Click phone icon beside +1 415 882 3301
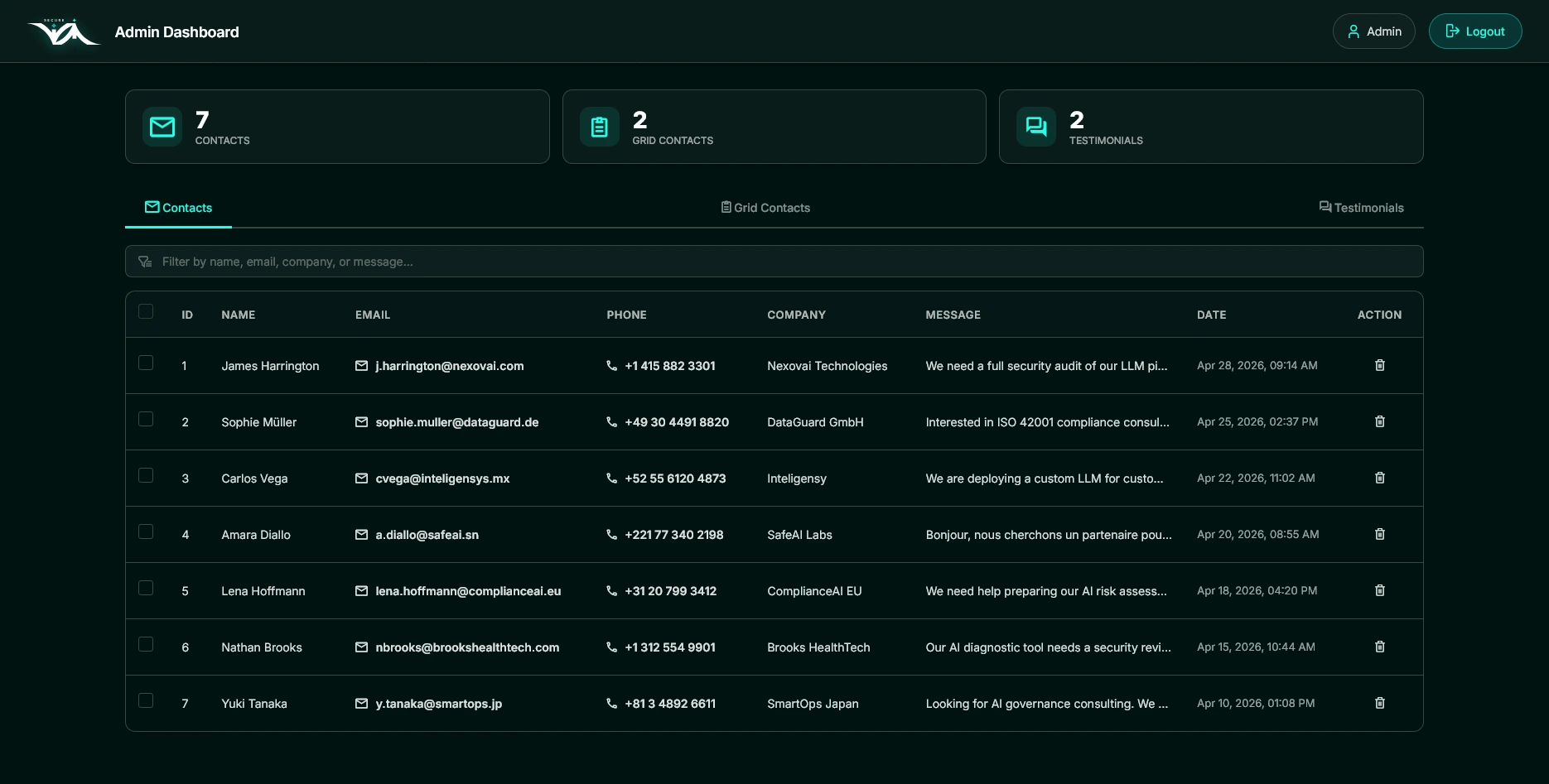This screenshot has width=1549, height=784. [612, 366]
